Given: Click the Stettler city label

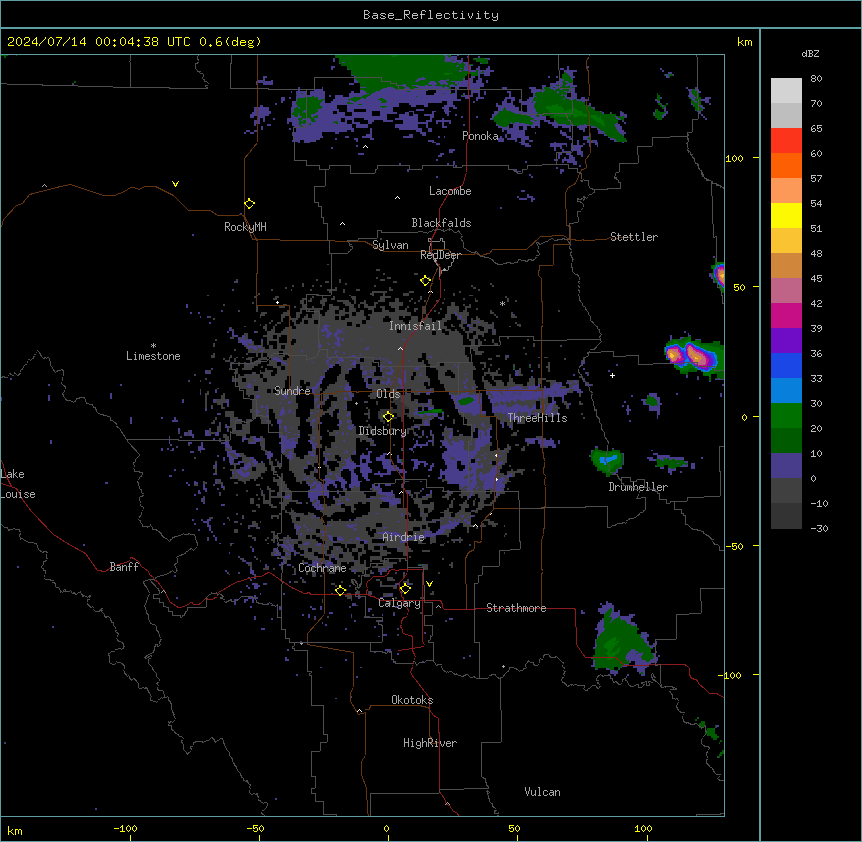Looking at the screenshot, I should tap(634, 237).
